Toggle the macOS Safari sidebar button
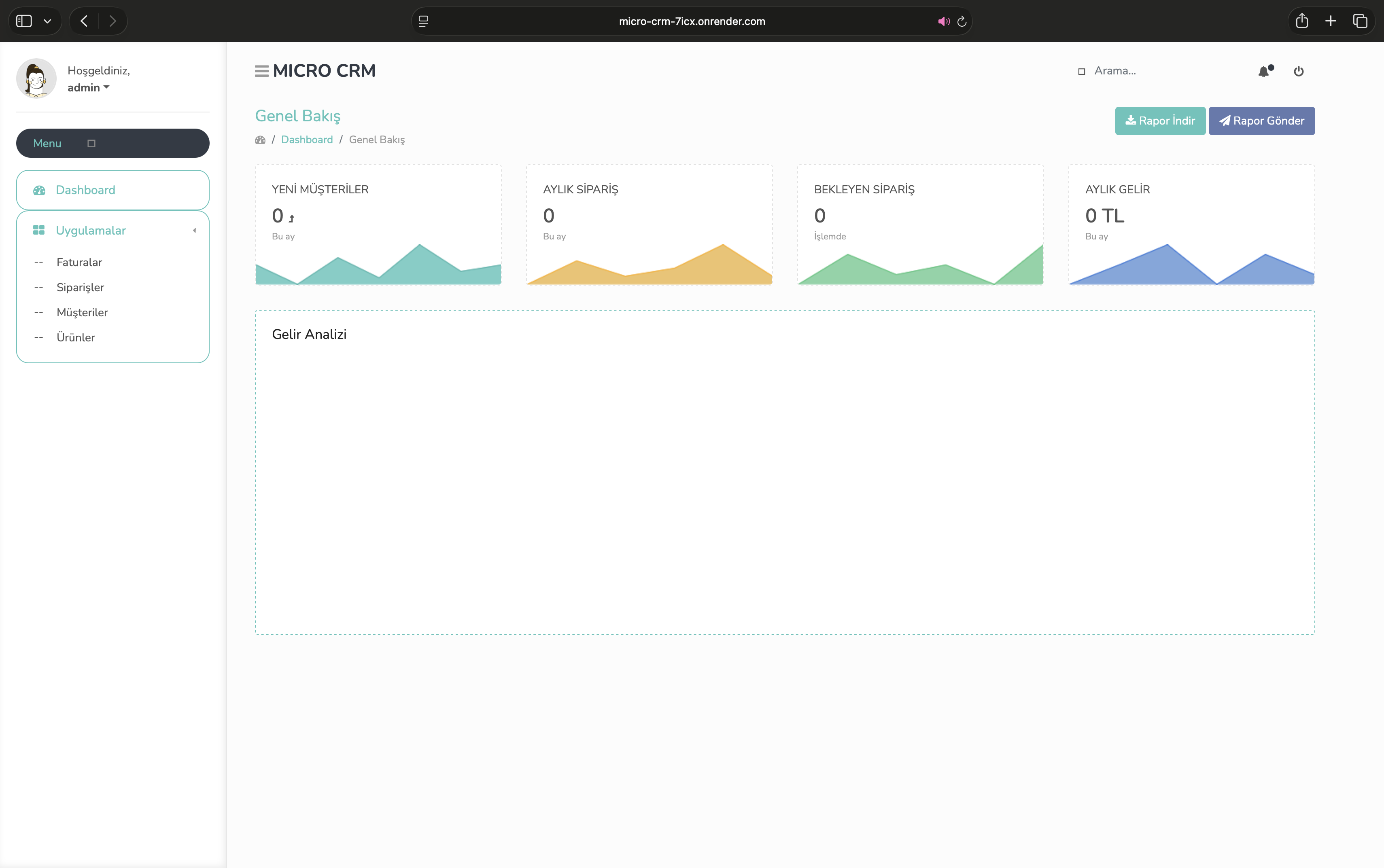This screenshot has width=1384, height=868. (23, 21)
